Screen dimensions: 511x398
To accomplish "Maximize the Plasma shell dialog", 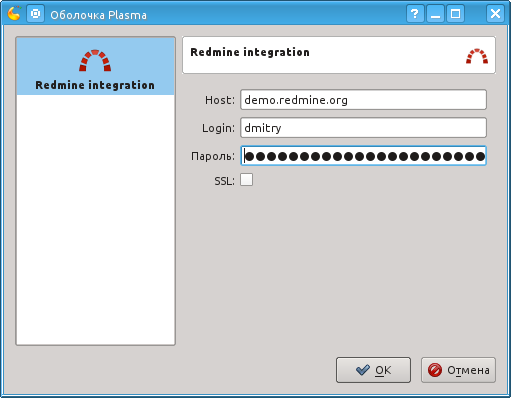I will click(456, 14).
